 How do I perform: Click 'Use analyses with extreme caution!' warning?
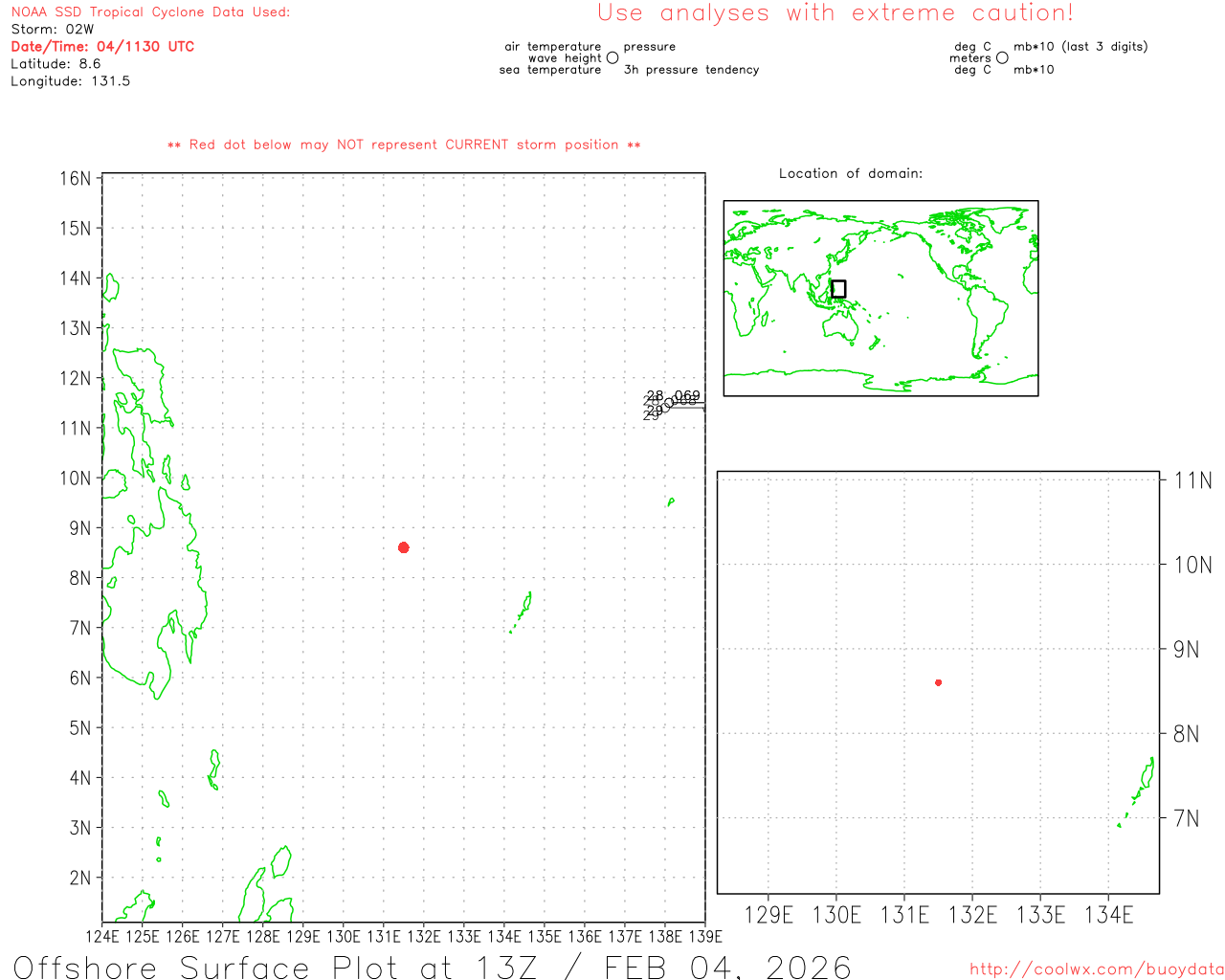pos(835,13)
